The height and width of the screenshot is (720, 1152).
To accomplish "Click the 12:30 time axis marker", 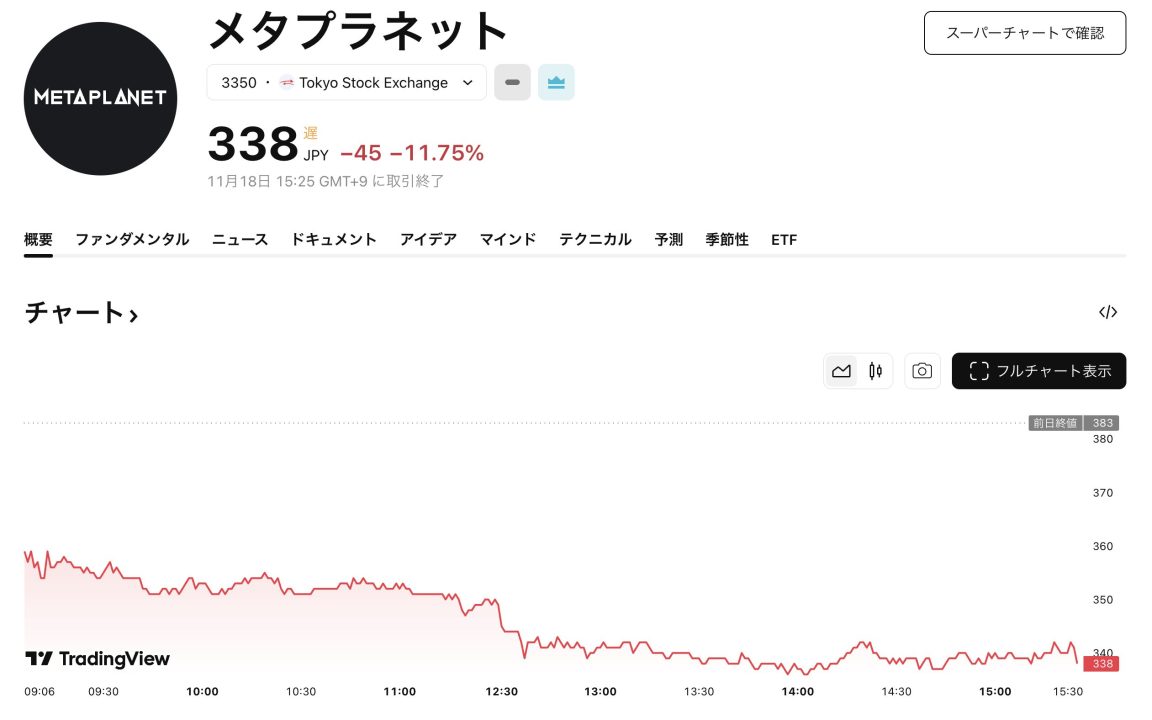I will (502, 691).
